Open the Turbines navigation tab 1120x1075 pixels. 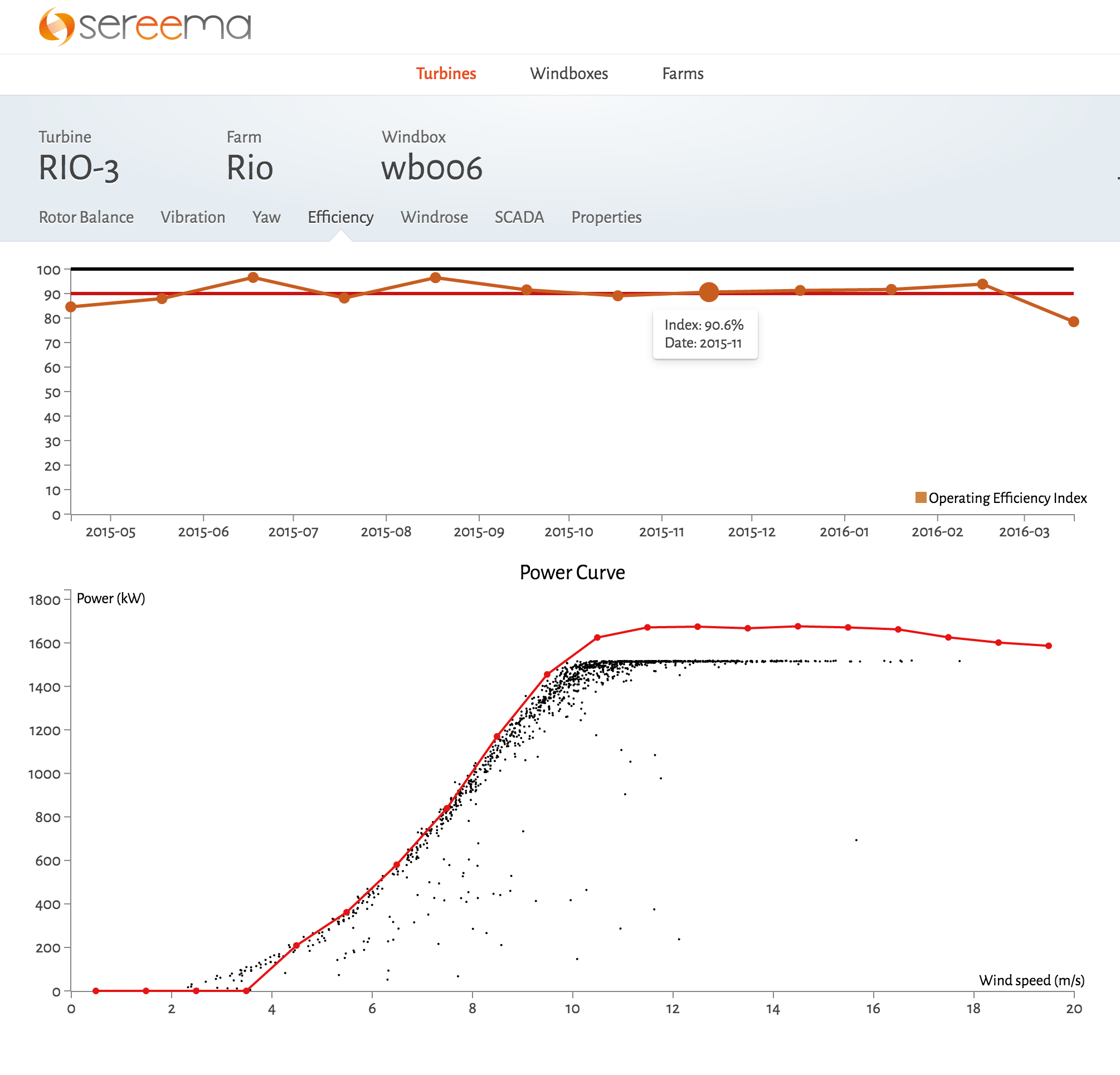(x=446, y=74)
